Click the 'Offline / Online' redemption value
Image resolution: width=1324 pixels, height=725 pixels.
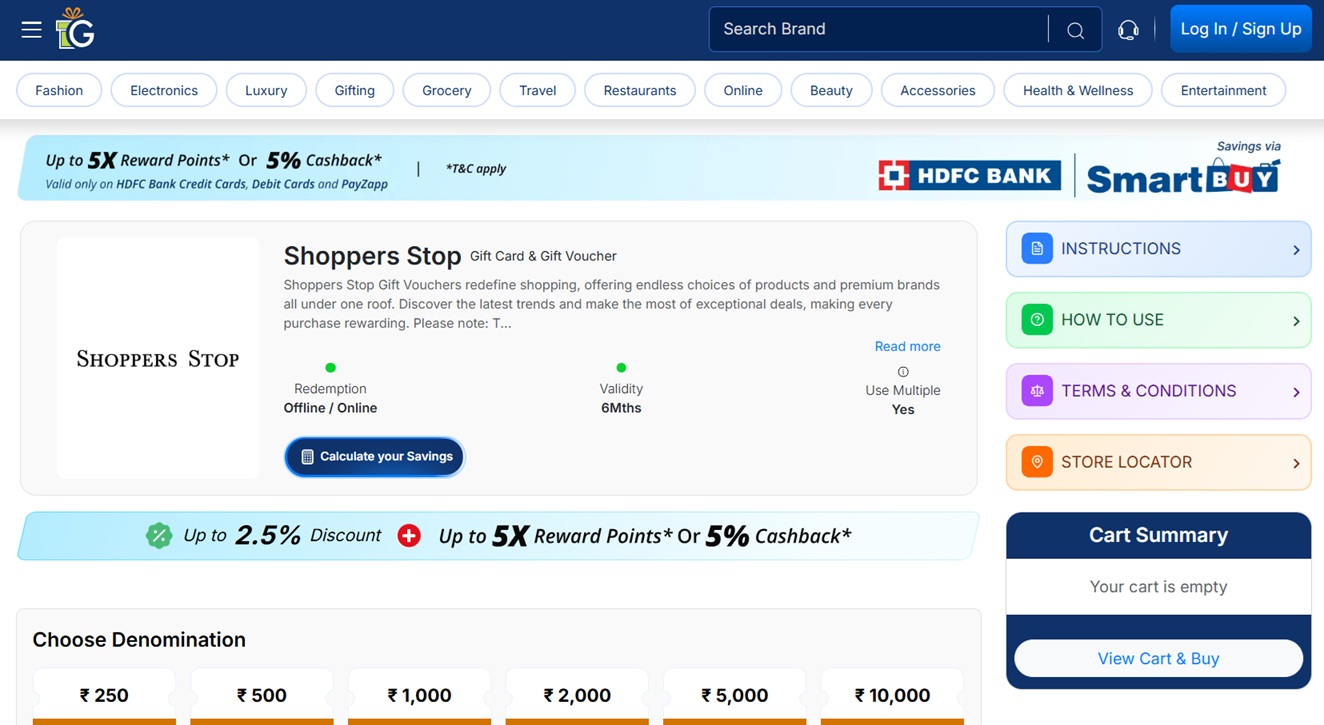(330, 408)
